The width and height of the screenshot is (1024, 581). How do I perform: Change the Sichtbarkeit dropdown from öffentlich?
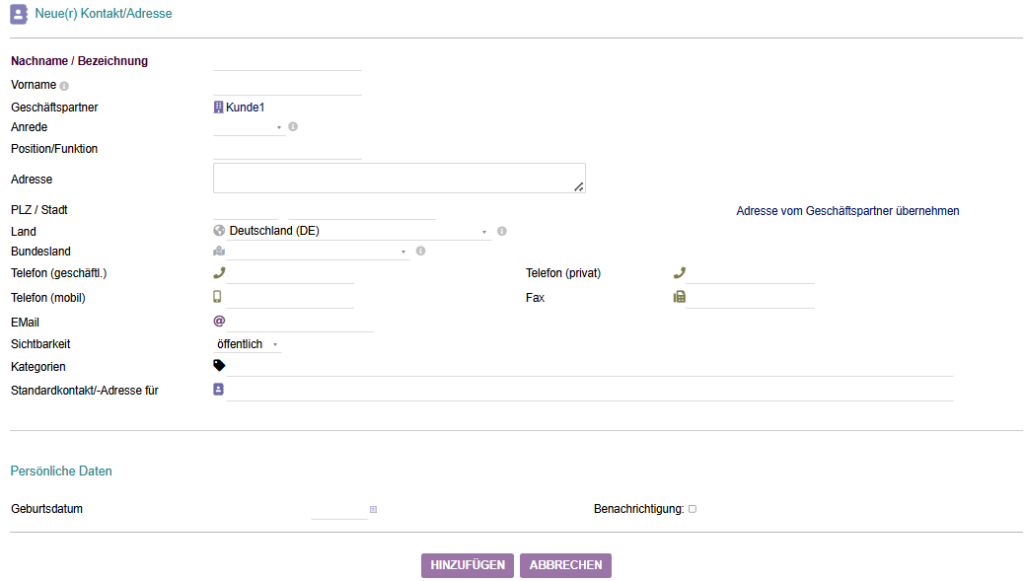247,344
